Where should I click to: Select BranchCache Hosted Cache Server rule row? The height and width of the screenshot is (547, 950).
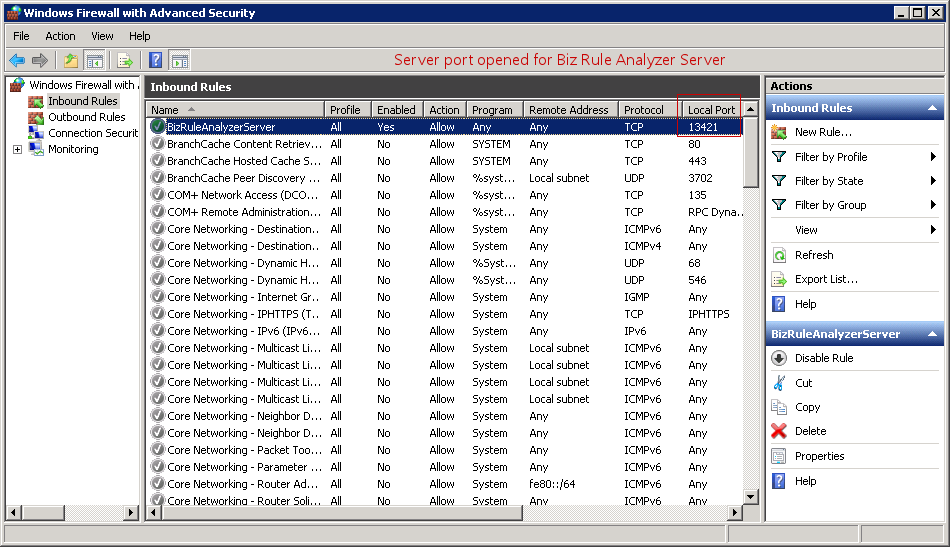point(445,161)
